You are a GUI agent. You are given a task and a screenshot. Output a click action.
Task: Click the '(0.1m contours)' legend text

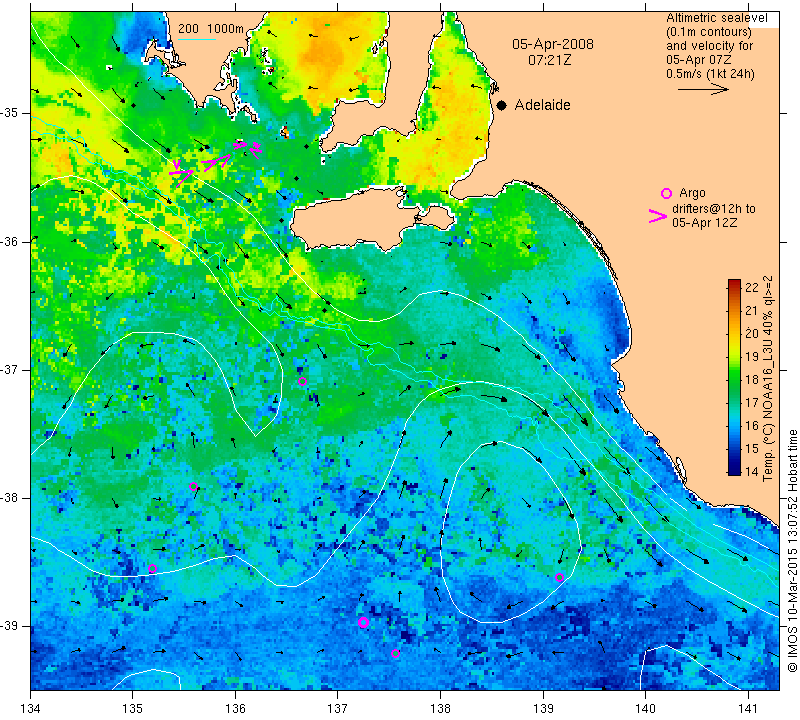point(709,32)
